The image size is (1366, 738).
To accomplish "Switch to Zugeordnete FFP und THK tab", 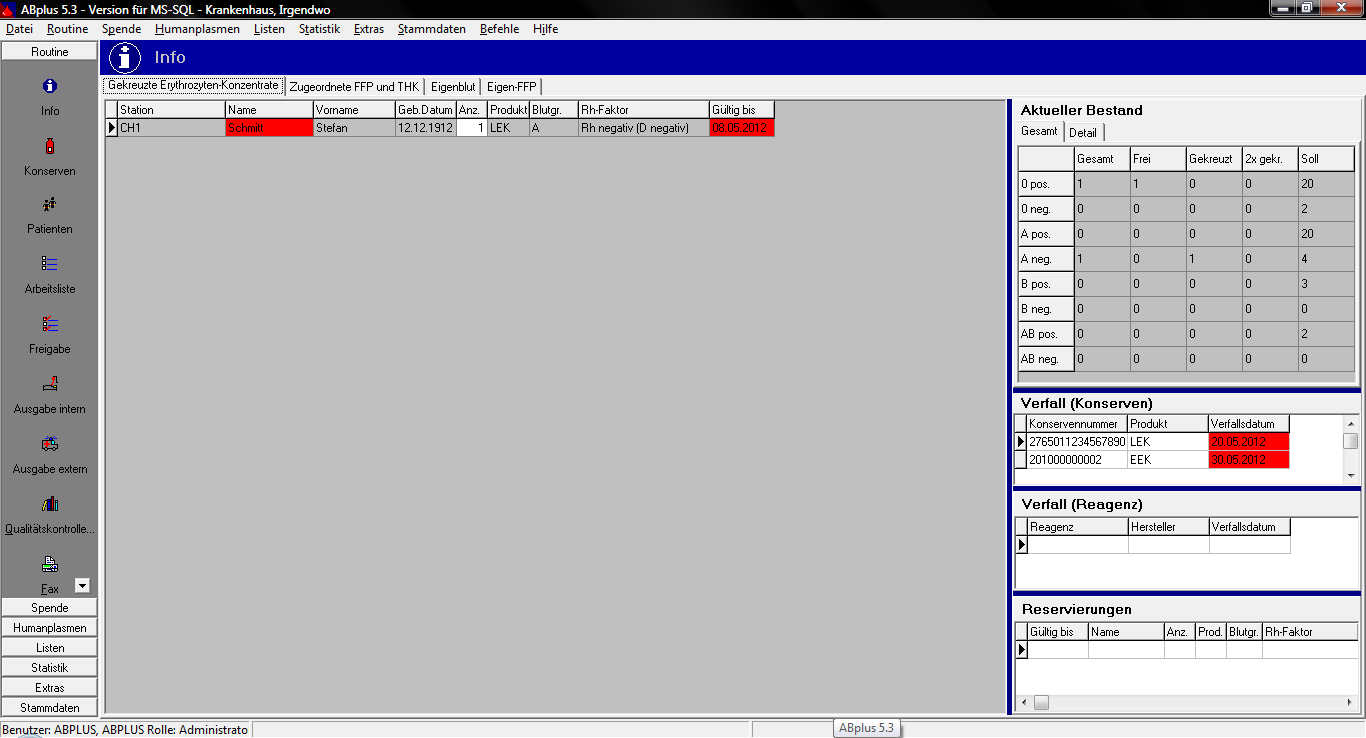I will [x=354, y=87].
